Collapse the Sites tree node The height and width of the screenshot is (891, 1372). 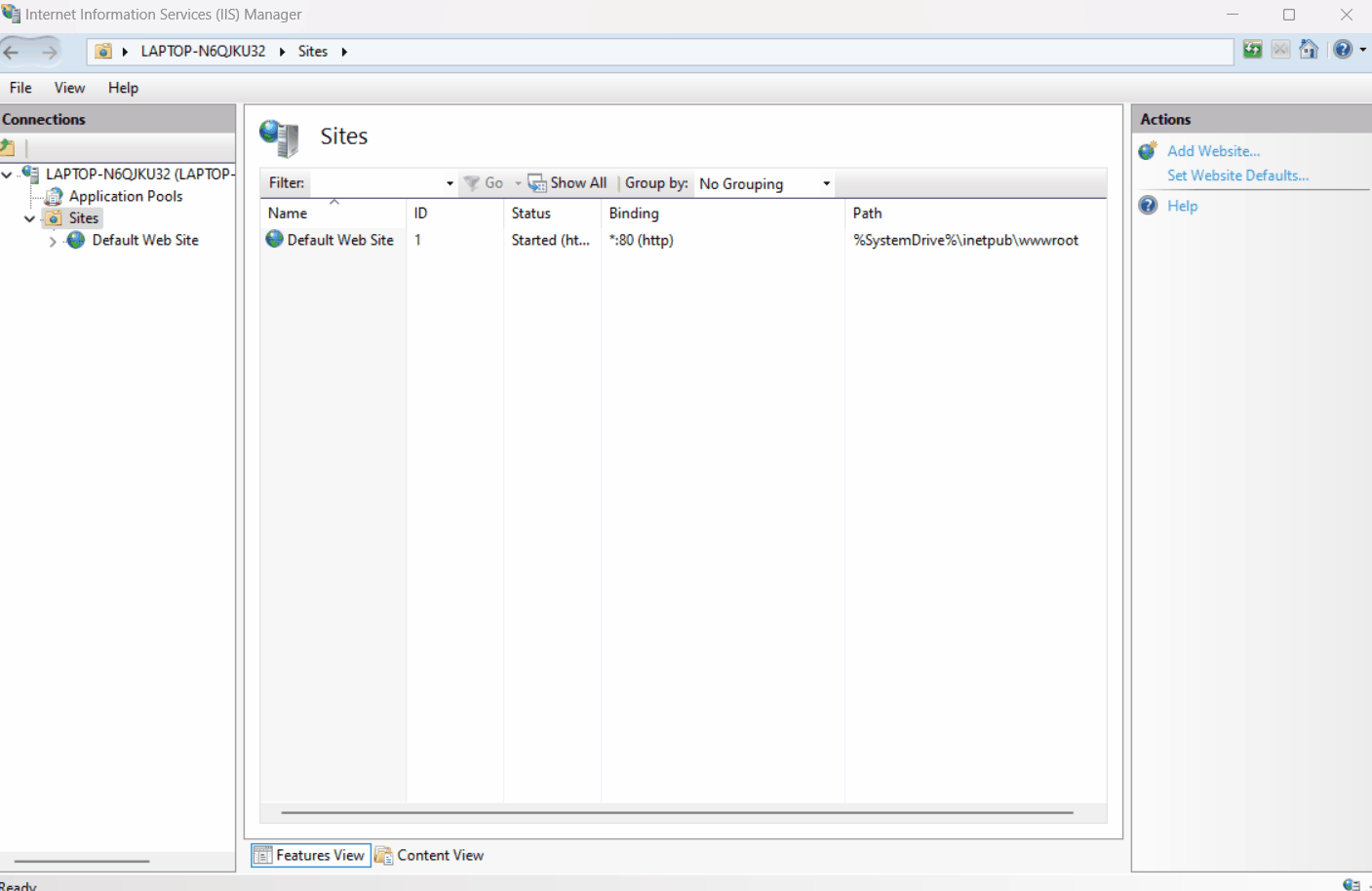coord(30,218)
